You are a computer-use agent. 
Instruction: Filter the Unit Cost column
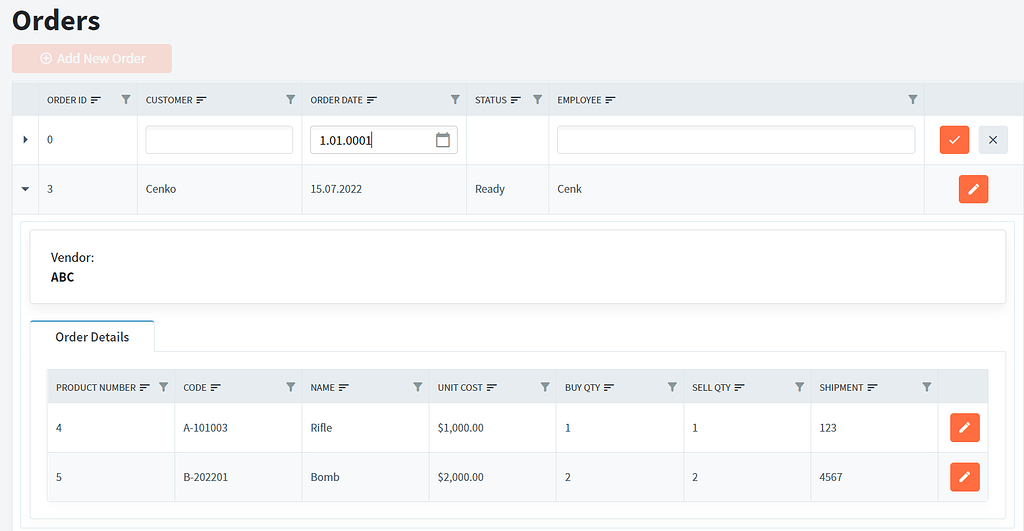click(x=545, y=387)
